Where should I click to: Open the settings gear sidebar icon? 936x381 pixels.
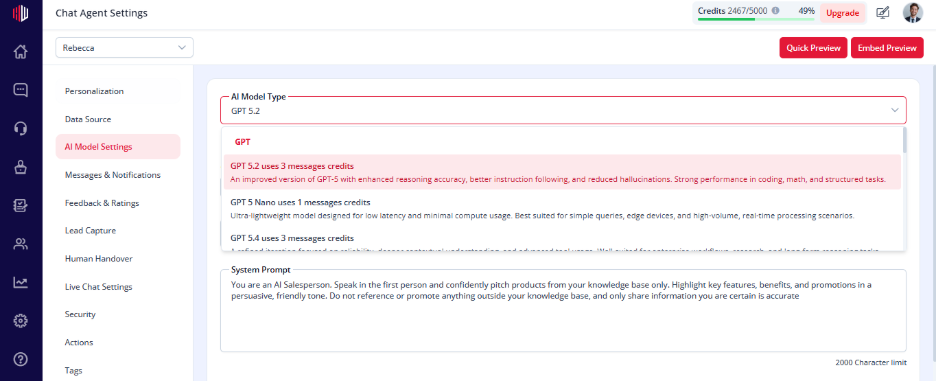coord(21,321)
